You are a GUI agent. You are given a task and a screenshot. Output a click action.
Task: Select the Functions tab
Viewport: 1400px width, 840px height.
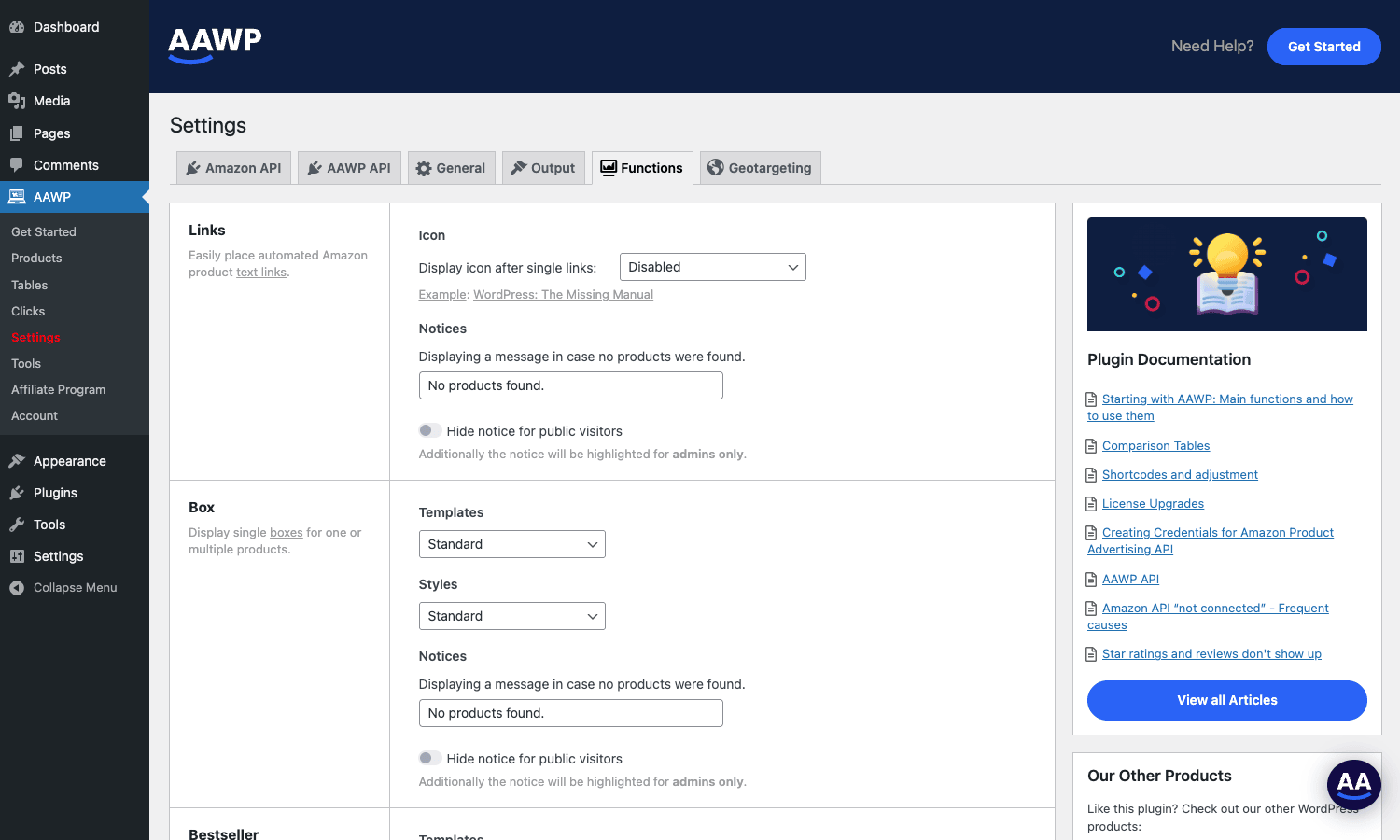643,168
